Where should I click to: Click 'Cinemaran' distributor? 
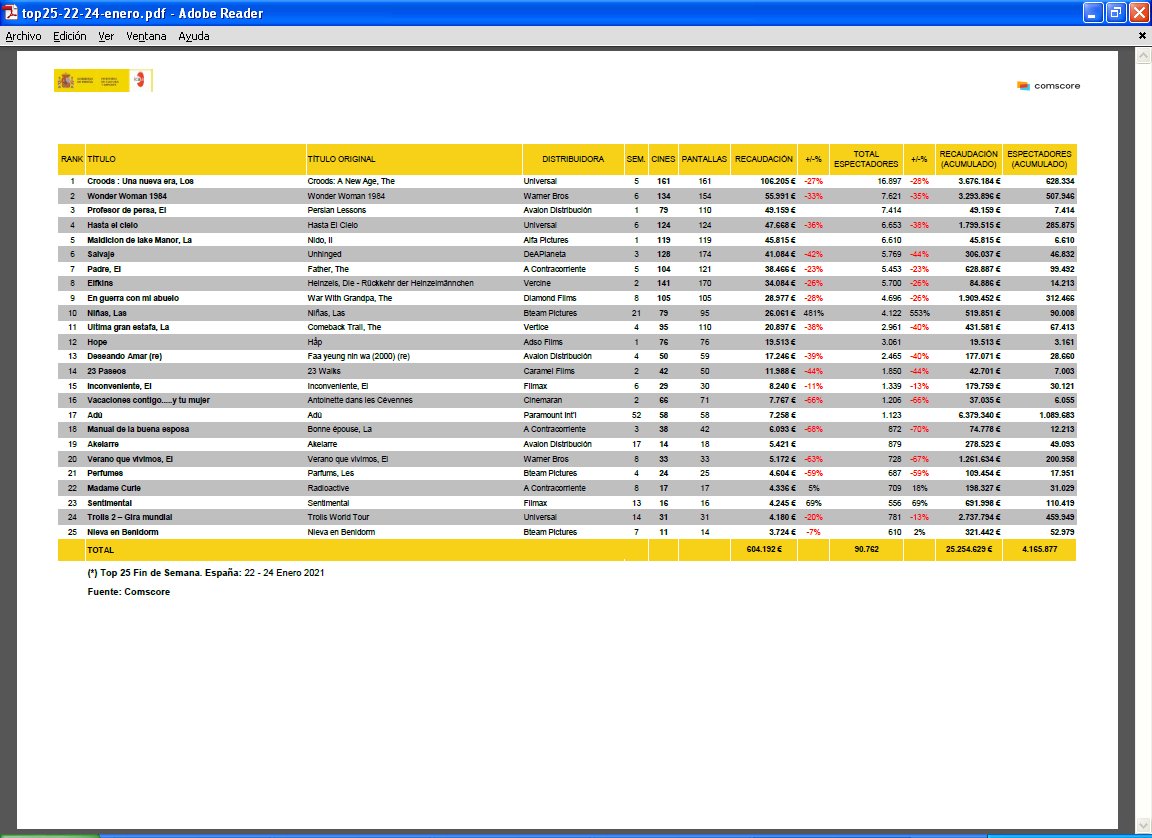(x=542, y=400)
